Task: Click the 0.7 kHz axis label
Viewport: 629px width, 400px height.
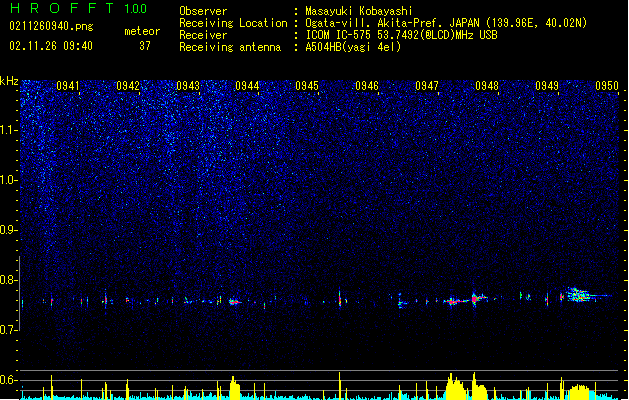Action: [x=9, y=330]
